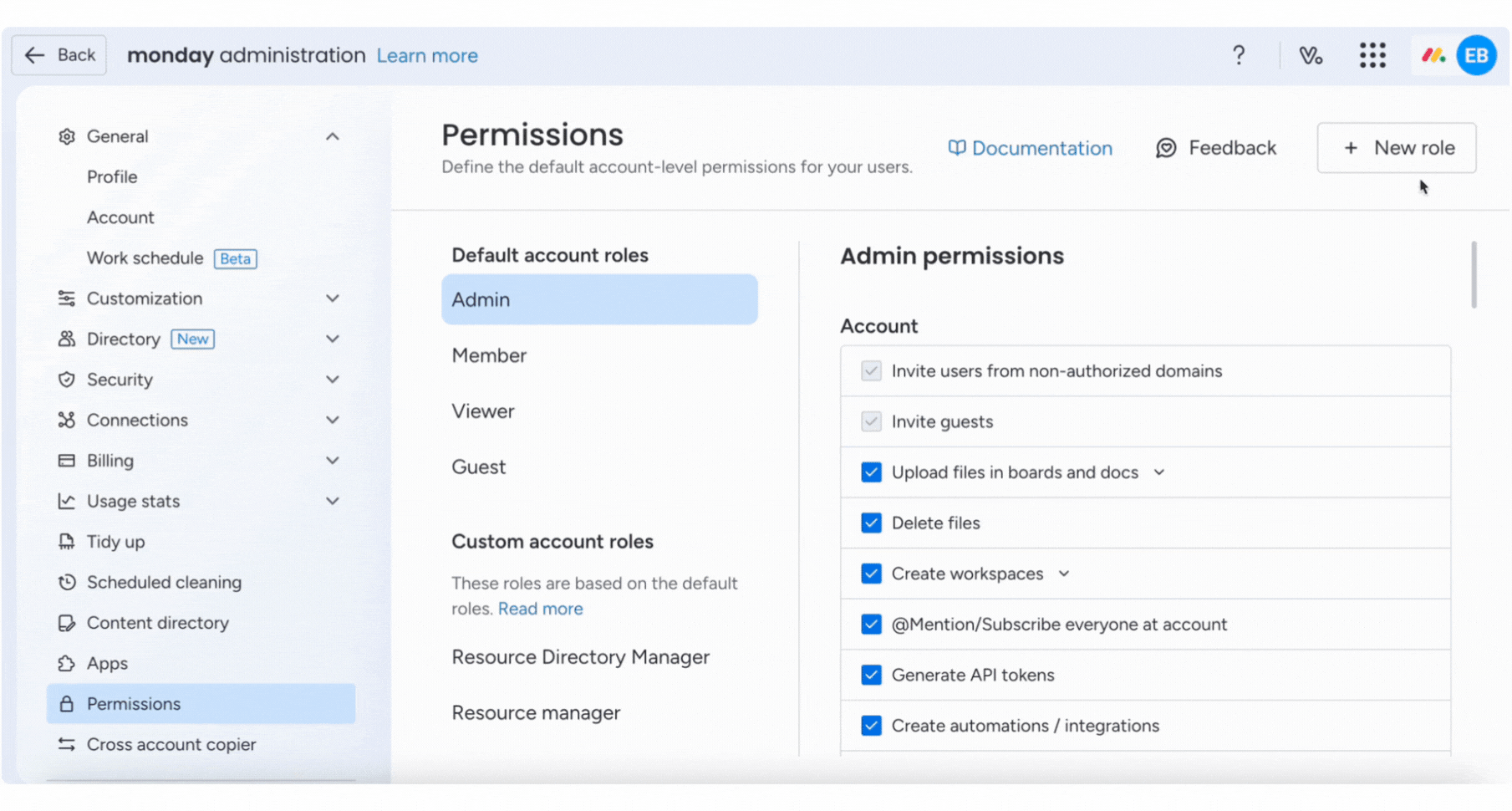Go Back from administration
The height and width of the screenshot is (811, 1512).
59,55
